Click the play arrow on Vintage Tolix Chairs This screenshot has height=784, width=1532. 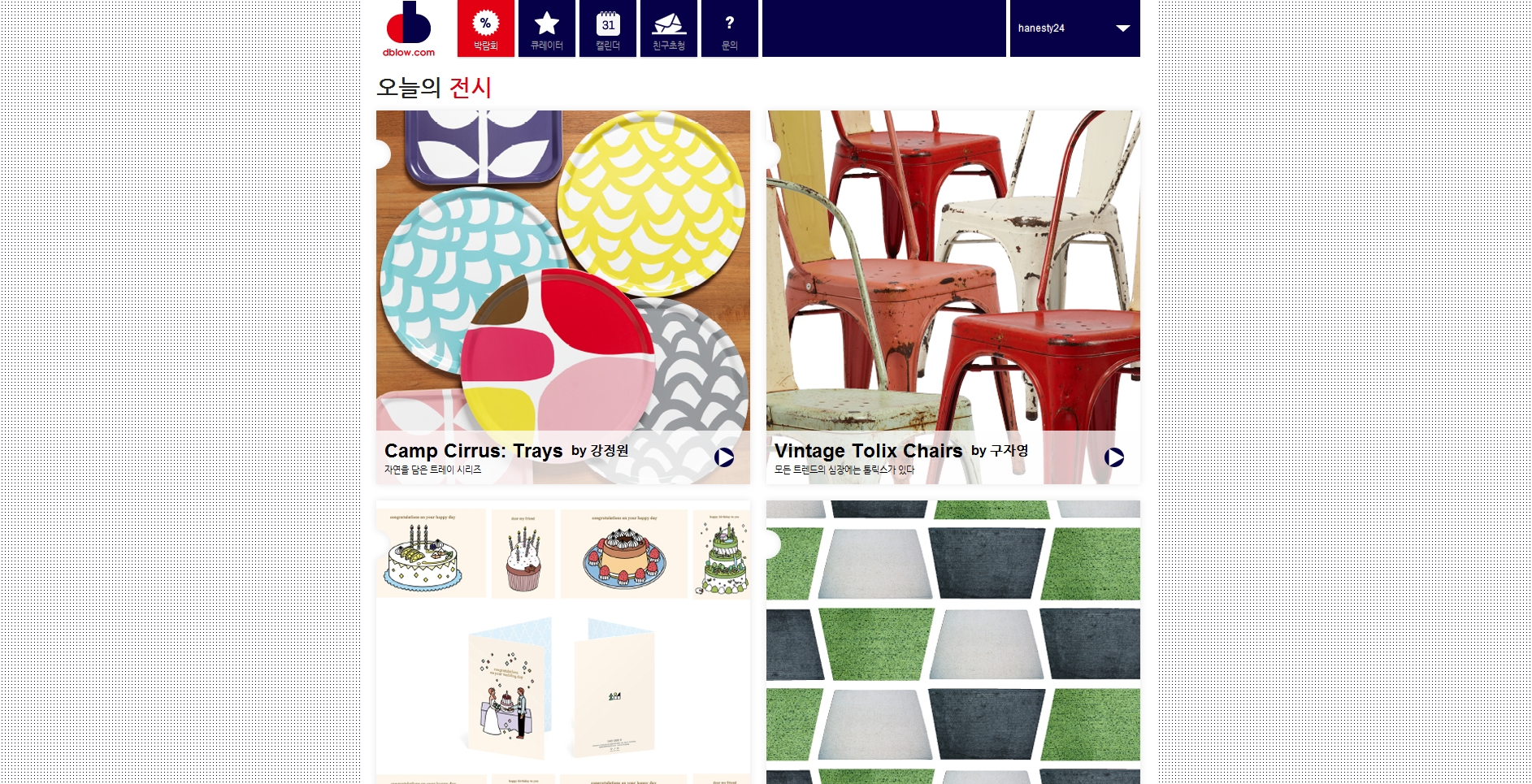coord(1114,457)
